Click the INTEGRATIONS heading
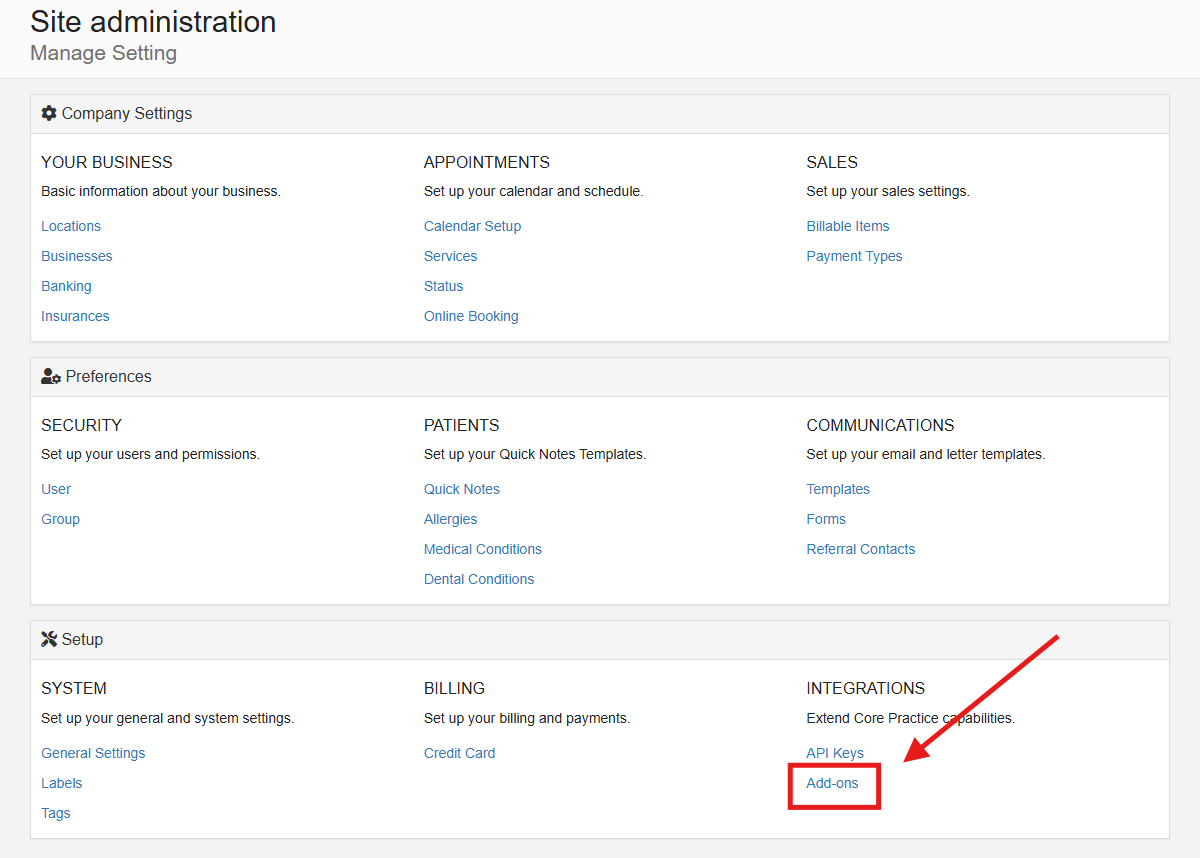The image size is (1200, 858). point(866,688)
